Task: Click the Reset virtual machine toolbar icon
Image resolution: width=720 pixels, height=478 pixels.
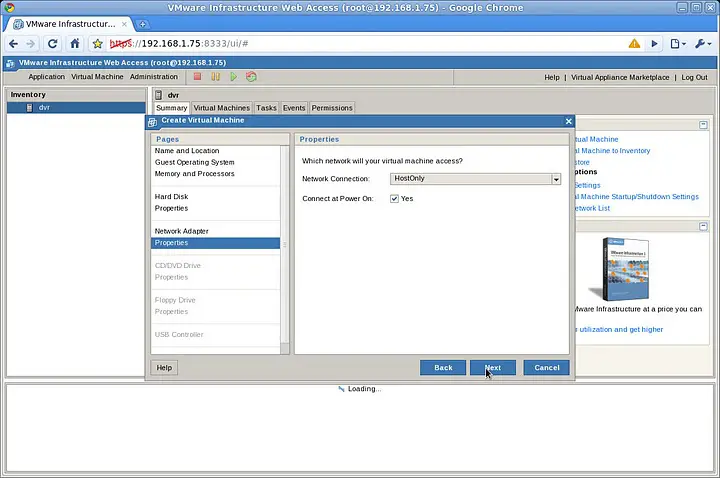Action: pos(251,77)
